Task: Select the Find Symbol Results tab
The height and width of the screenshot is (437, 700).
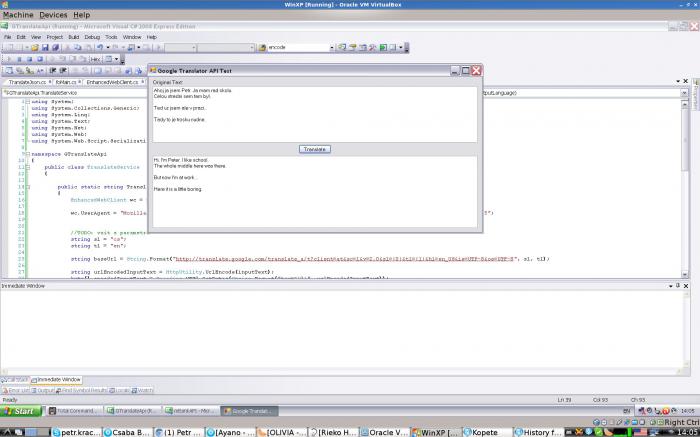Action: (x=81, y=390)
